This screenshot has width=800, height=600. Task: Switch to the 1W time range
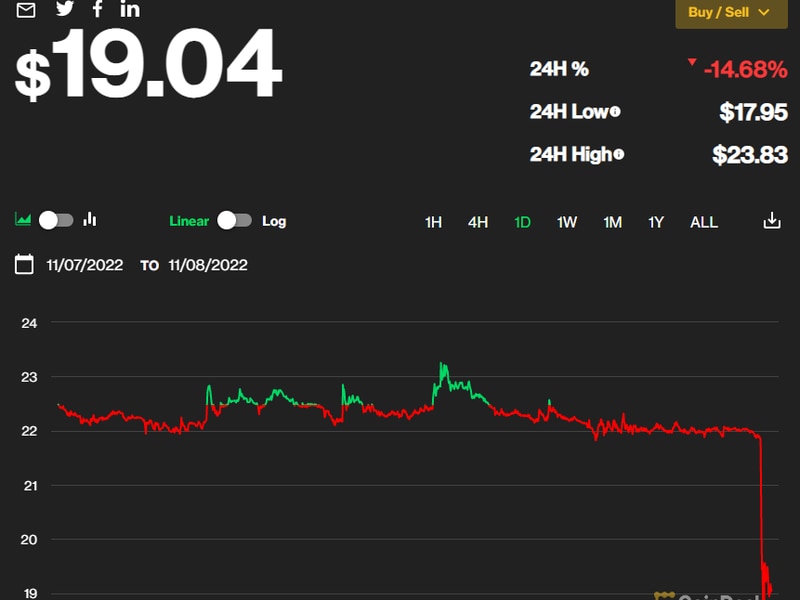tap(567, 222)
